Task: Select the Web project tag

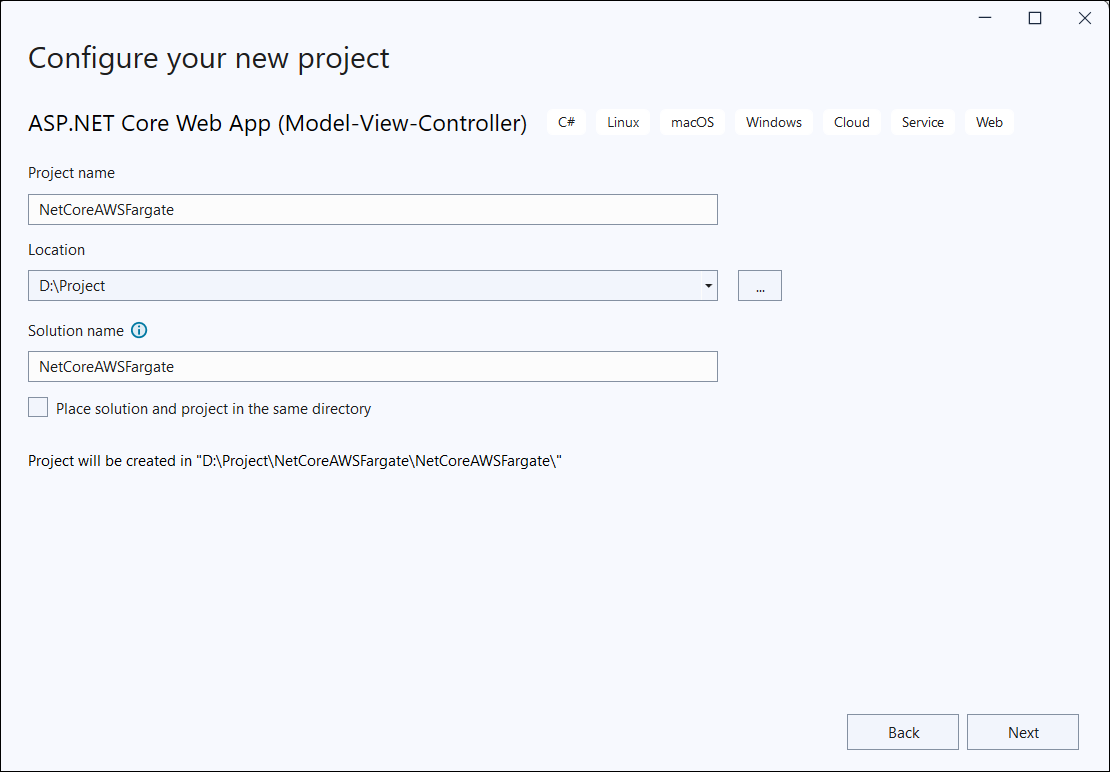Action: [989, 121]
